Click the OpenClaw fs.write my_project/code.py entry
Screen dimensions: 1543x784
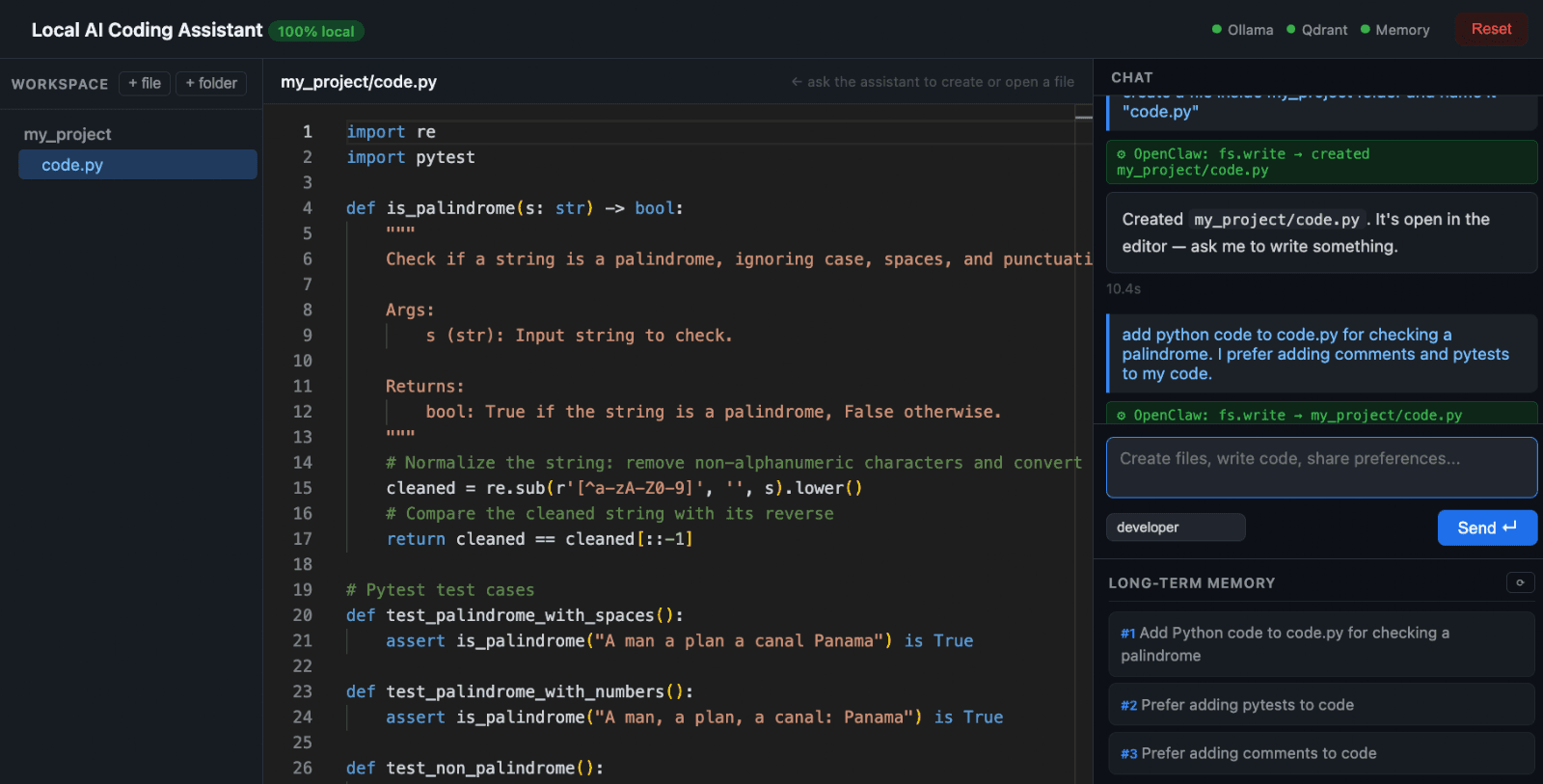pos(1321,415)
